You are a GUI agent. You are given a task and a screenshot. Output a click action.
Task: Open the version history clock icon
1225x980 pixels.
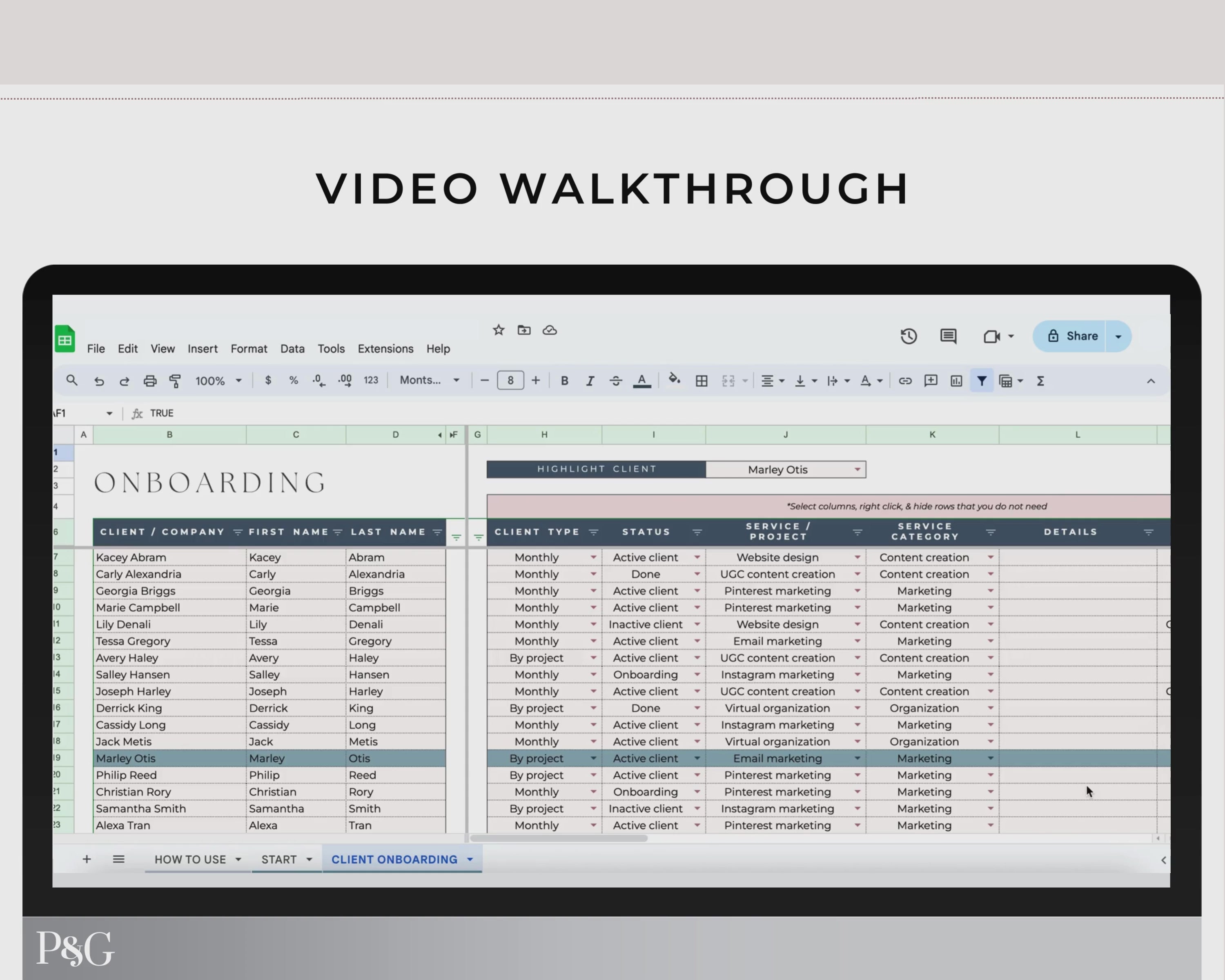(909, 336)
